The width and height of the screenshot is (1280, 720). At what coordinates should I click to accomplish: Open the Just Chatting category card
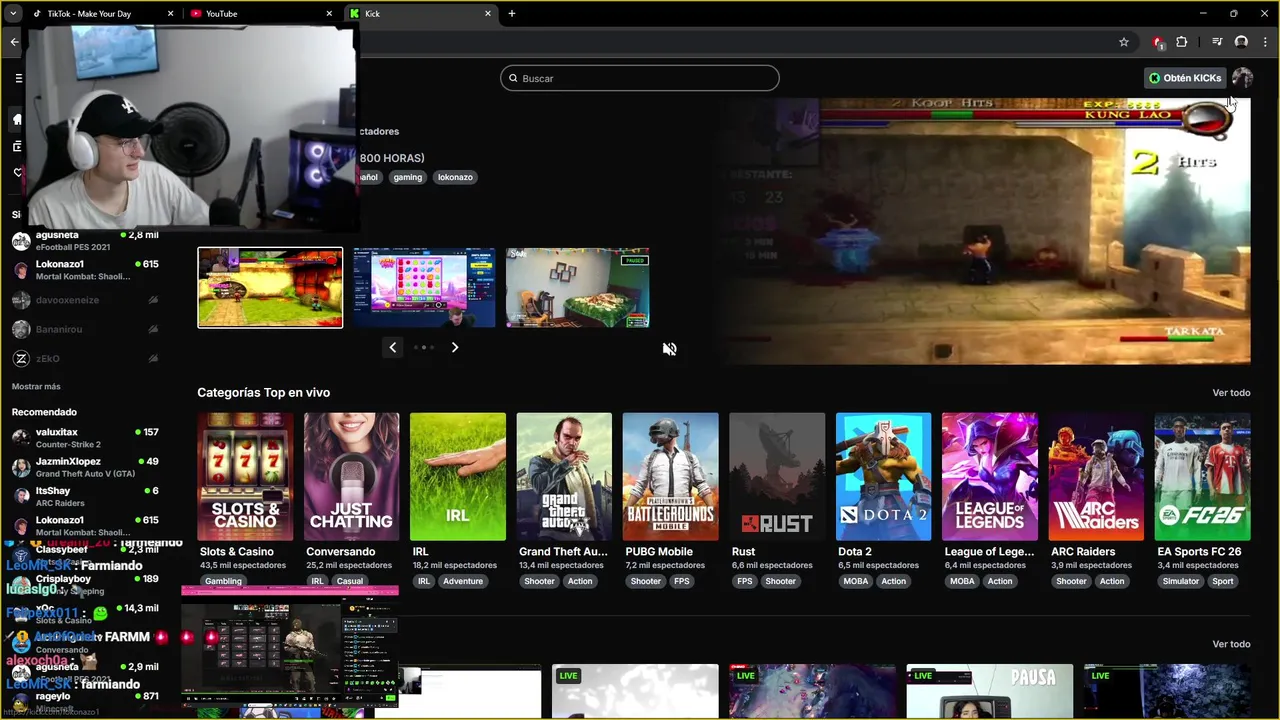click(351, 477)
